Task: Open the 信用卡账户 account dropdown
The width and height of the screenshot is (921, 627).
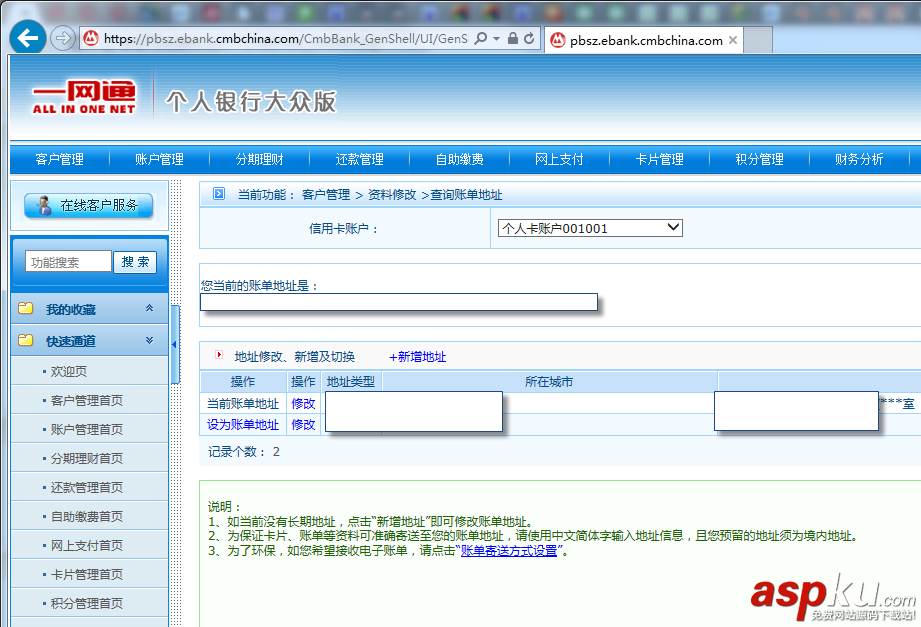Action: [x=672, y=227]
